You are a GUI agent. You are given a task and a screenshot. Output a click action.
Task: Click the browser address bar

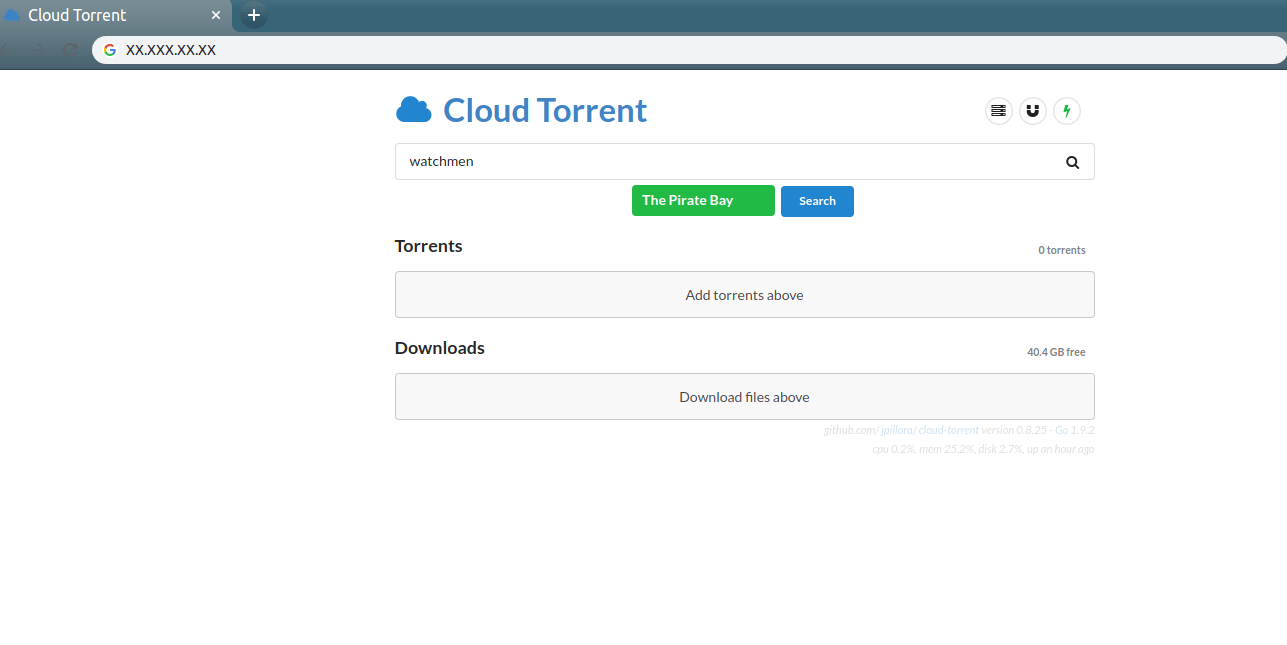click(688, 50)
